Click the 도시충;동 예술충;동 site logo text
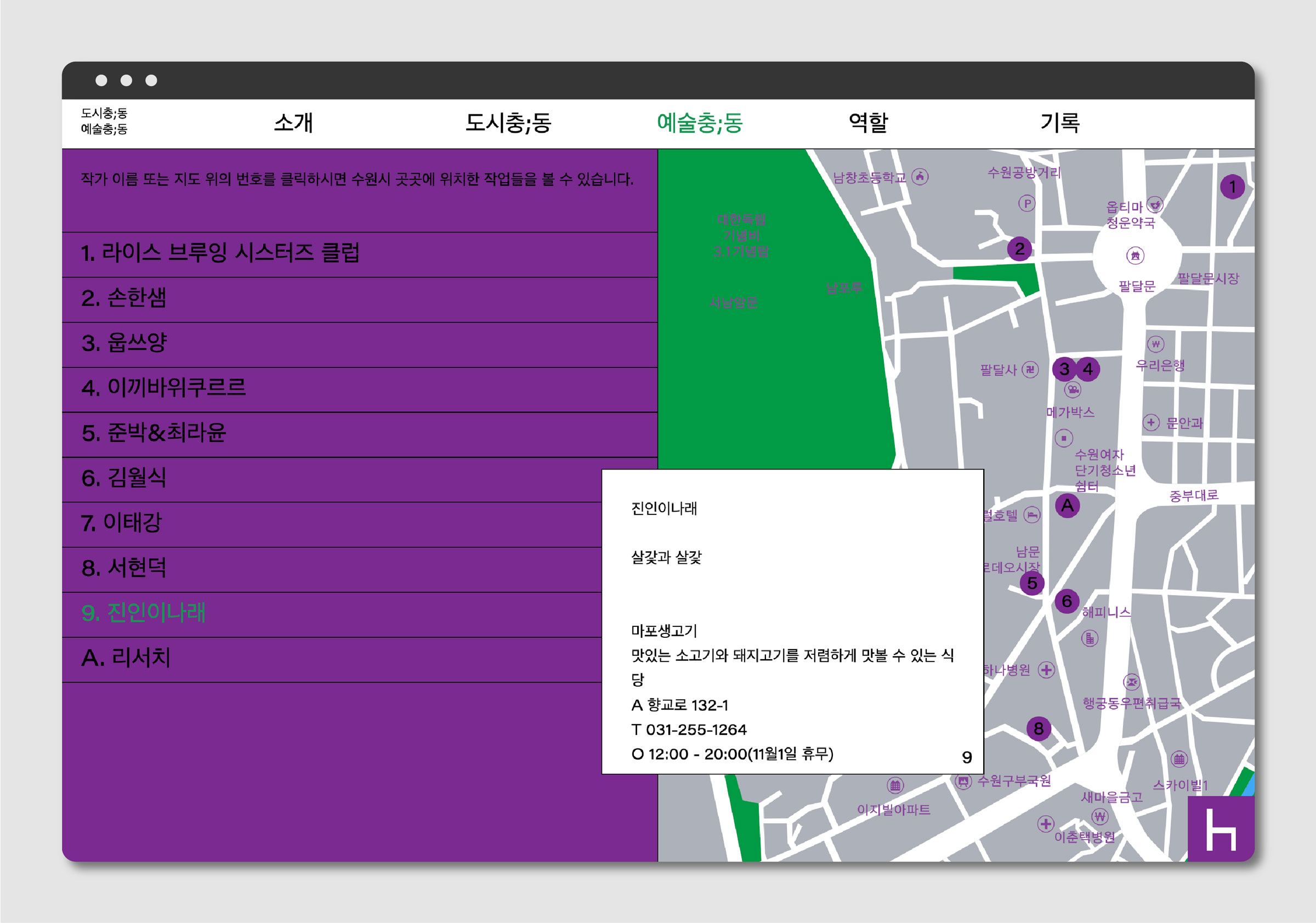Screen dimensions: 1316x923 coord(104,121)
